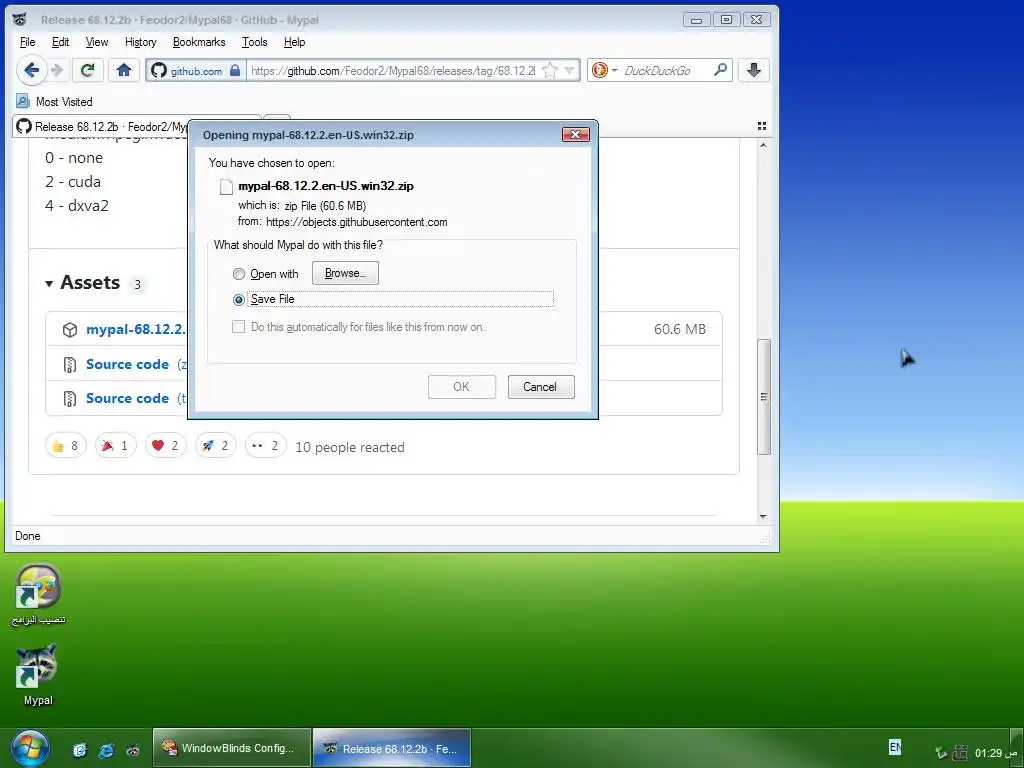Open the History menu
The image size is (1024, 768).
(x=140, y=42)
